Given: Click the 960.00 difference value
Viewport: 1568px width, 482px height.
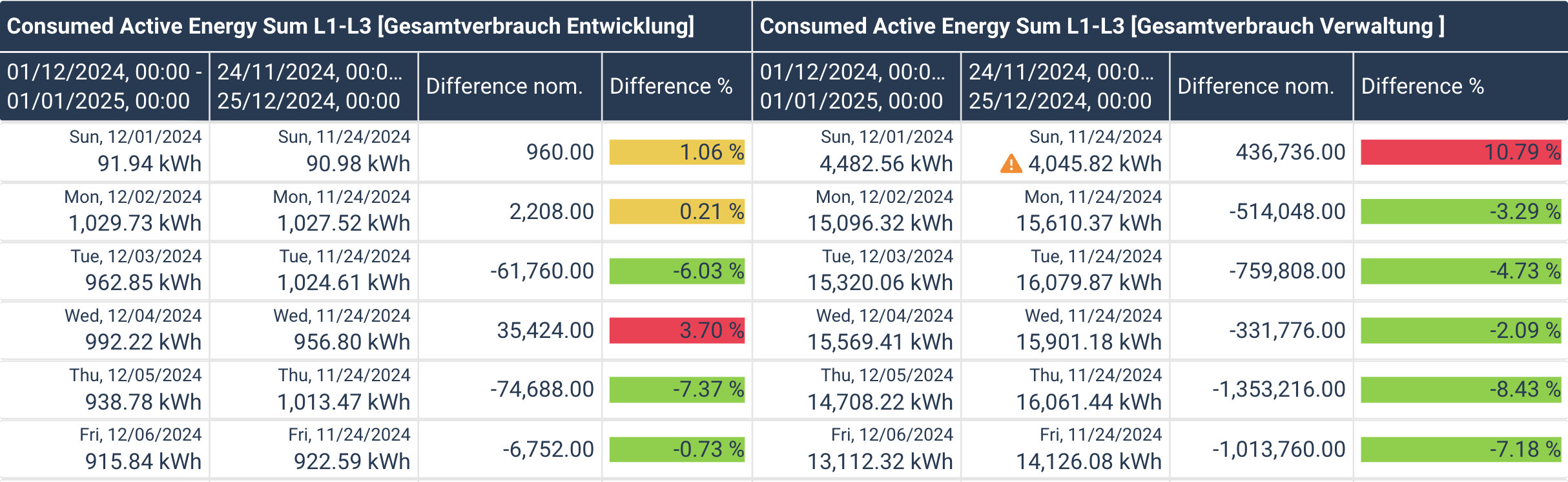Looking at the screenshot, I should [560, 152].
